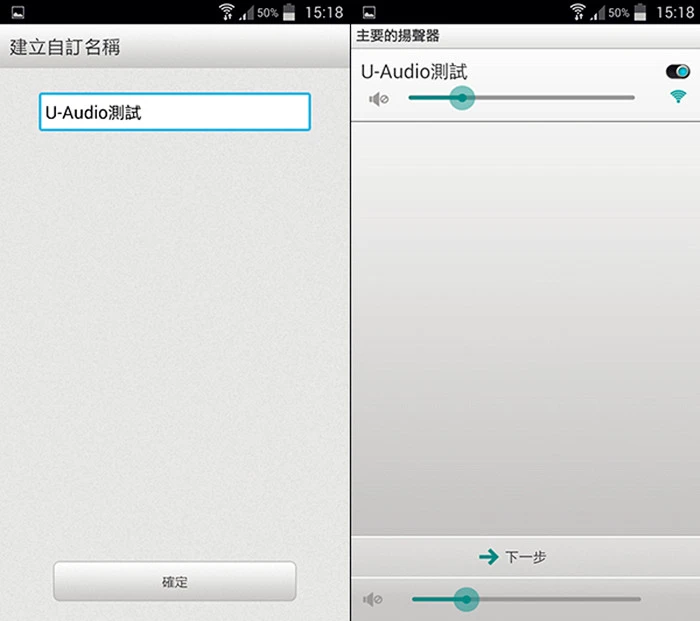Toggle the U-Audio測試 speaker switch
Image resolution: width=700 pixels, height=621 pixels.
(678, 71)
